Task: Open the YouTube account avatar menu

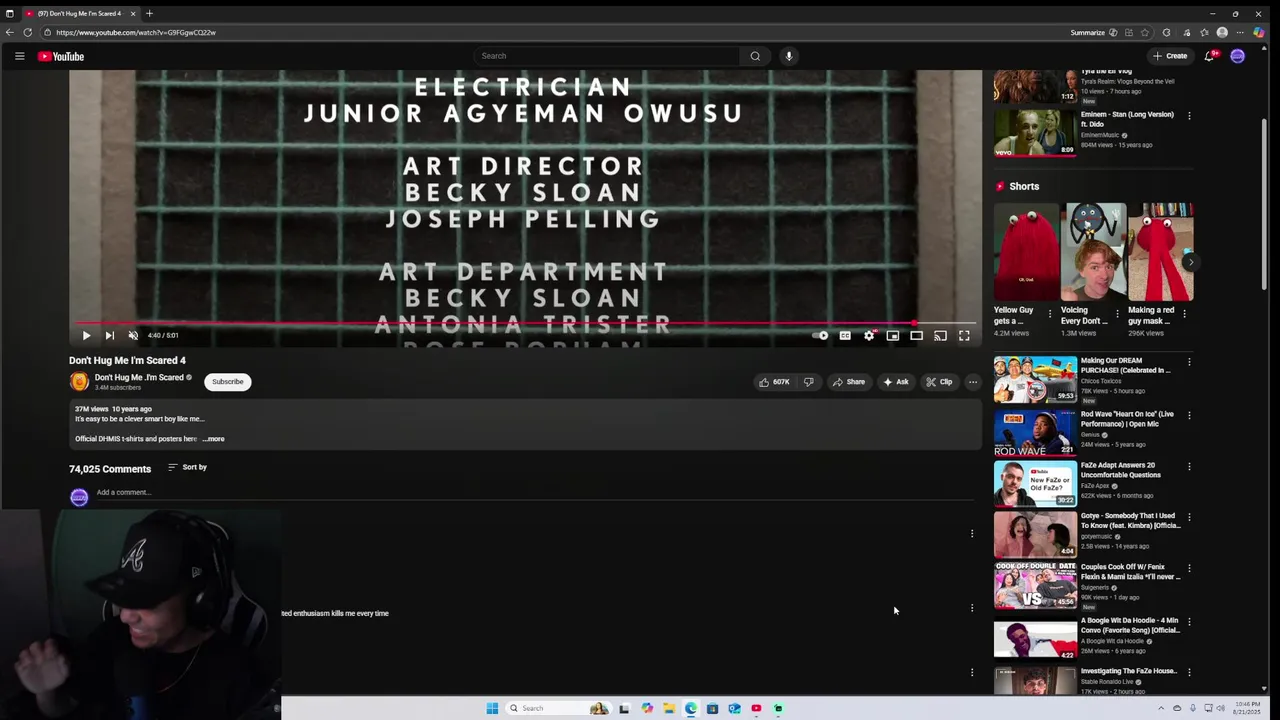Action: click(x=1237, y=56)
